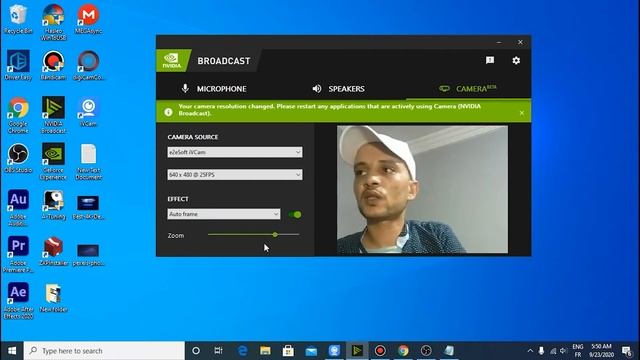The height and width of the screenshot is (360, 640).
Task: Open network status tray icon
Action: click(553, 351)
